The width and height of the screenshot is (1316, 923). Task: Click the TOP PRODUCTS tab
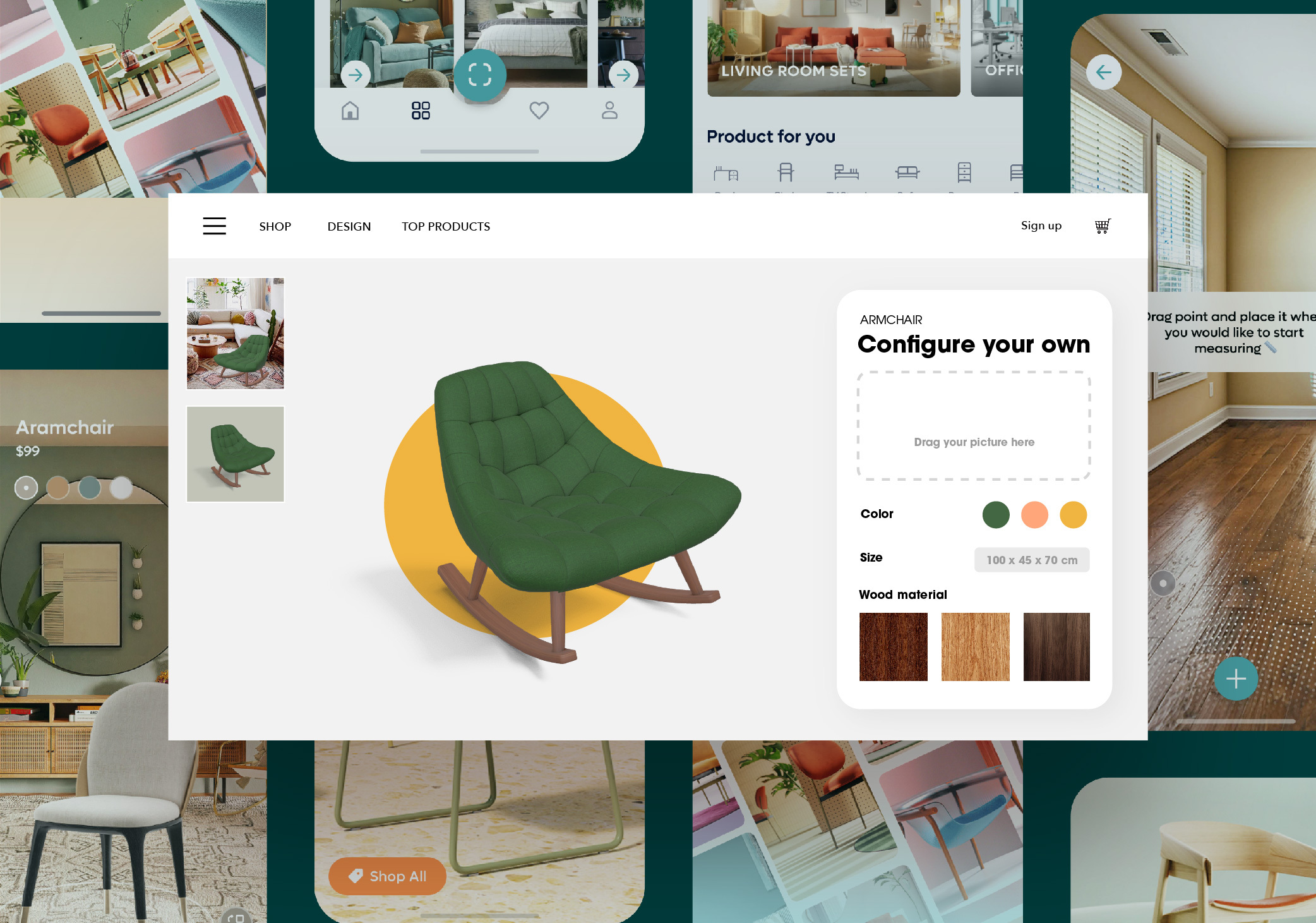point(446,226)
